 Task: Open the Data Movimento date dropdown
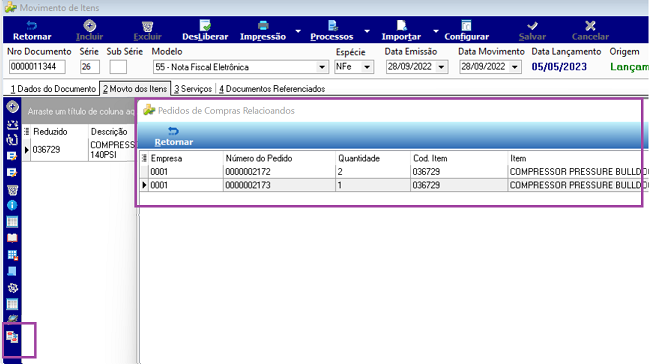click(515, 67)
